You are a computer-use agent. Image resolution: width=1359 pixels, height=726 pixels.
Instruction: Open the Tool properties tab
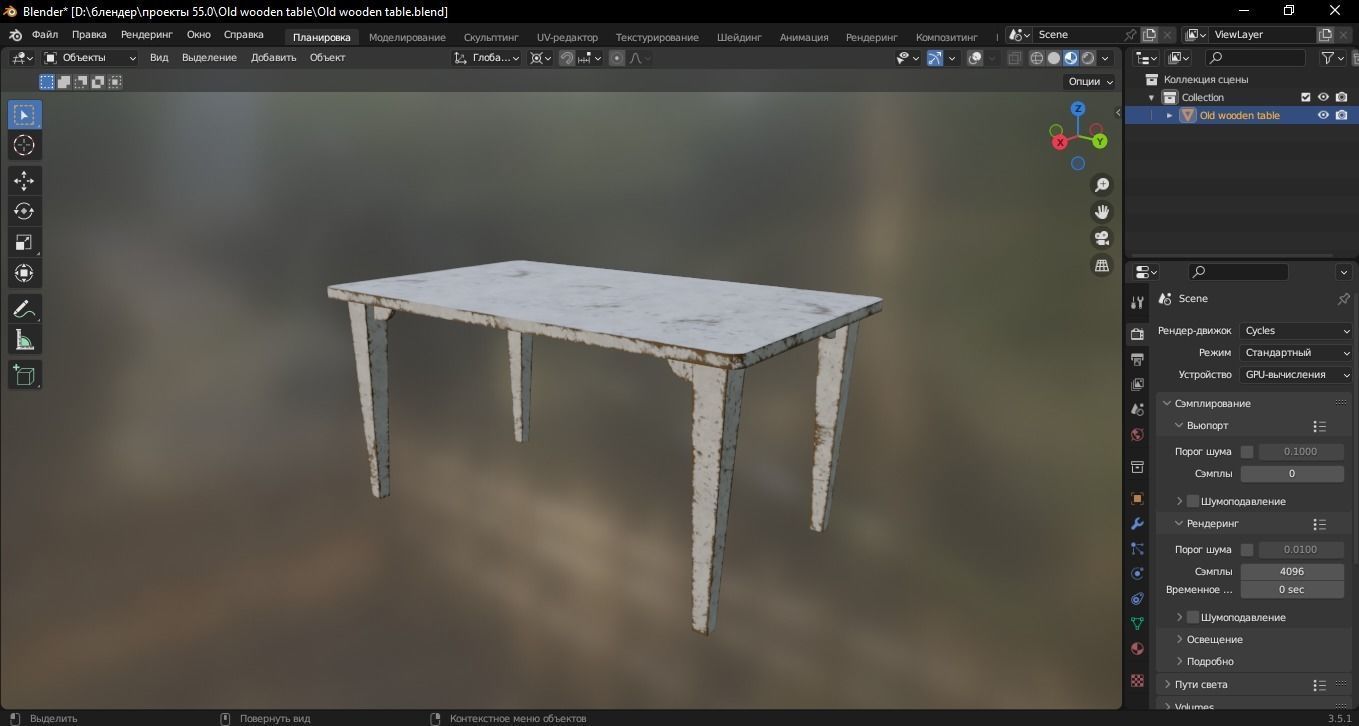[x=1137, y=303]
